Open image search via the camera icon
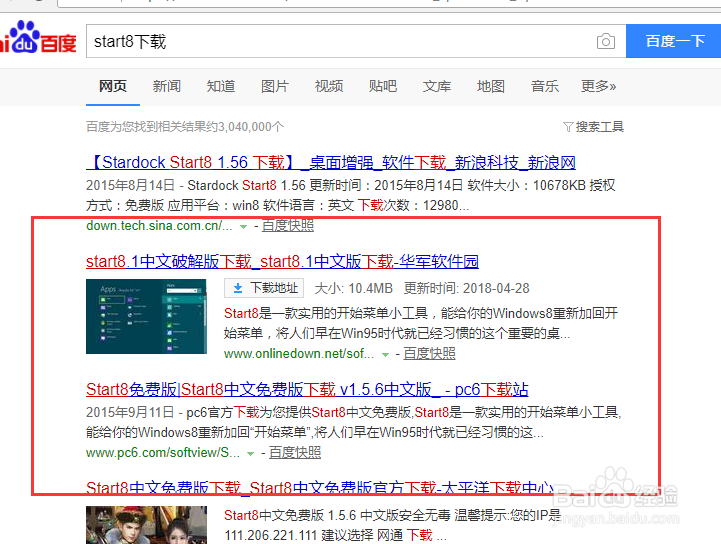This screenshot has height=544, width=721. point(606,41)
